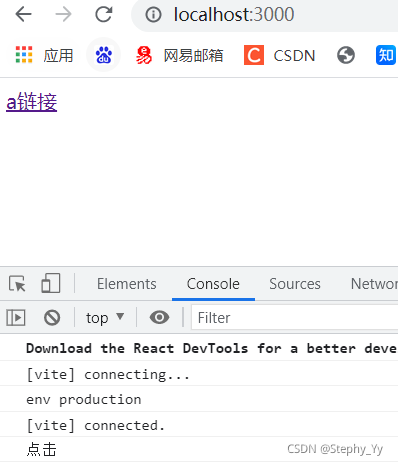Viewport: 398px width, 465px height.
Task: Switch to the Console tab
Action: click(213, 284)
